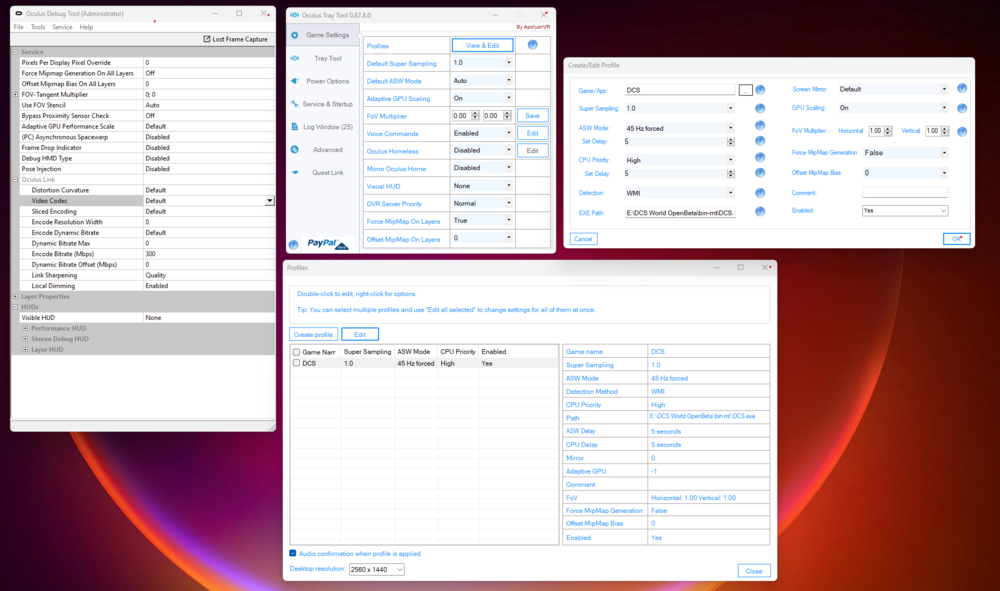
Task: Click help icon beside Game/App field
Action: pyautogui.click(x=760, y=90)
